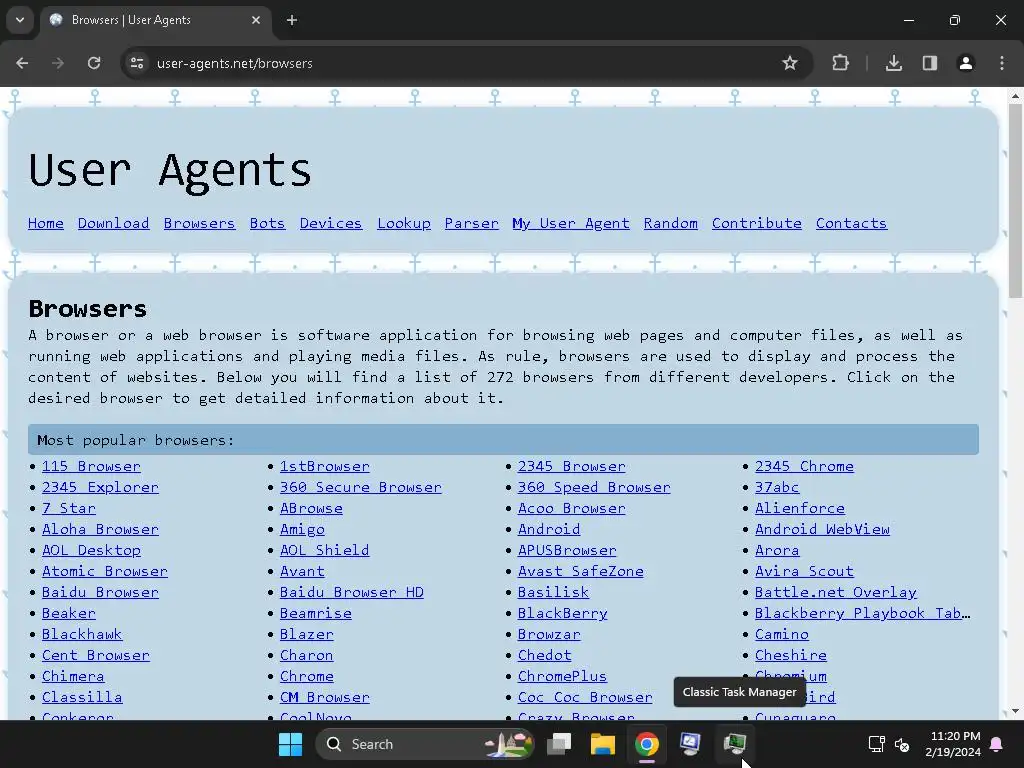Toggle the Chrome side panel
Screen dimensions: 1024x768
(930, 63)
